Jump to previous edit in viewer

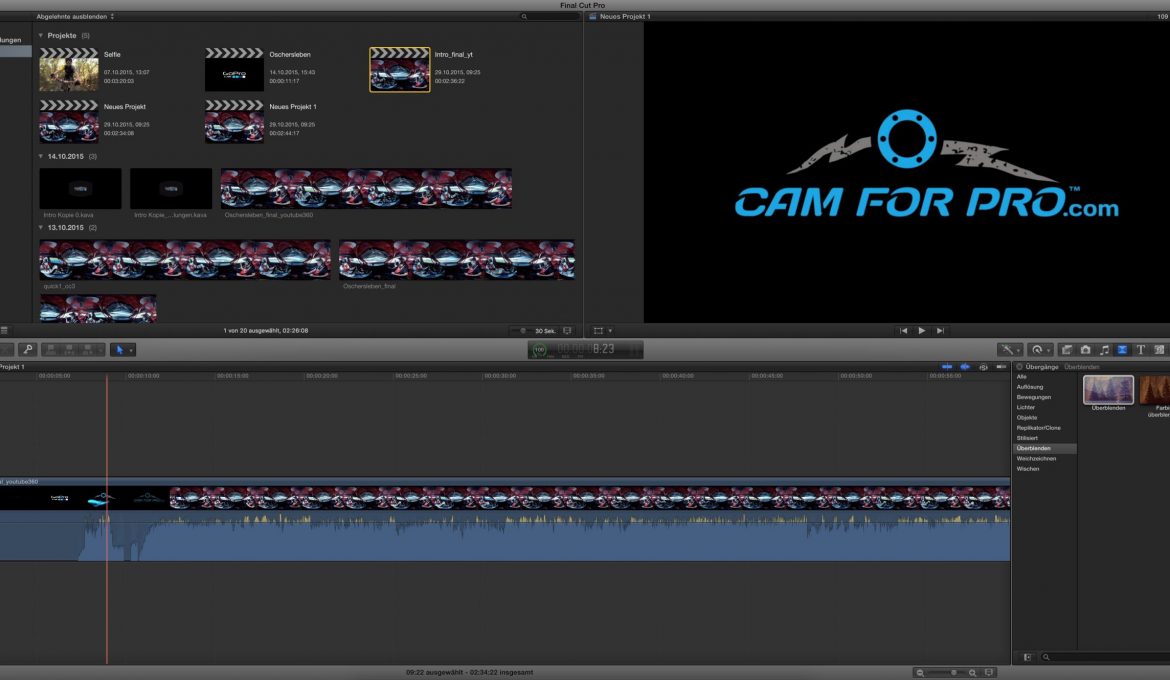903,331
